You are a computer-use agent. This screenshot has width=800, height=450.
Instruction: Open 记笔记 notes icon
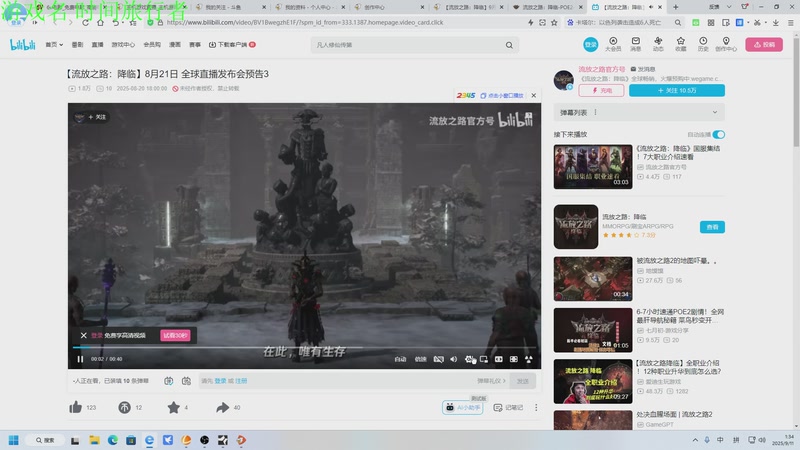coord(508,407)
